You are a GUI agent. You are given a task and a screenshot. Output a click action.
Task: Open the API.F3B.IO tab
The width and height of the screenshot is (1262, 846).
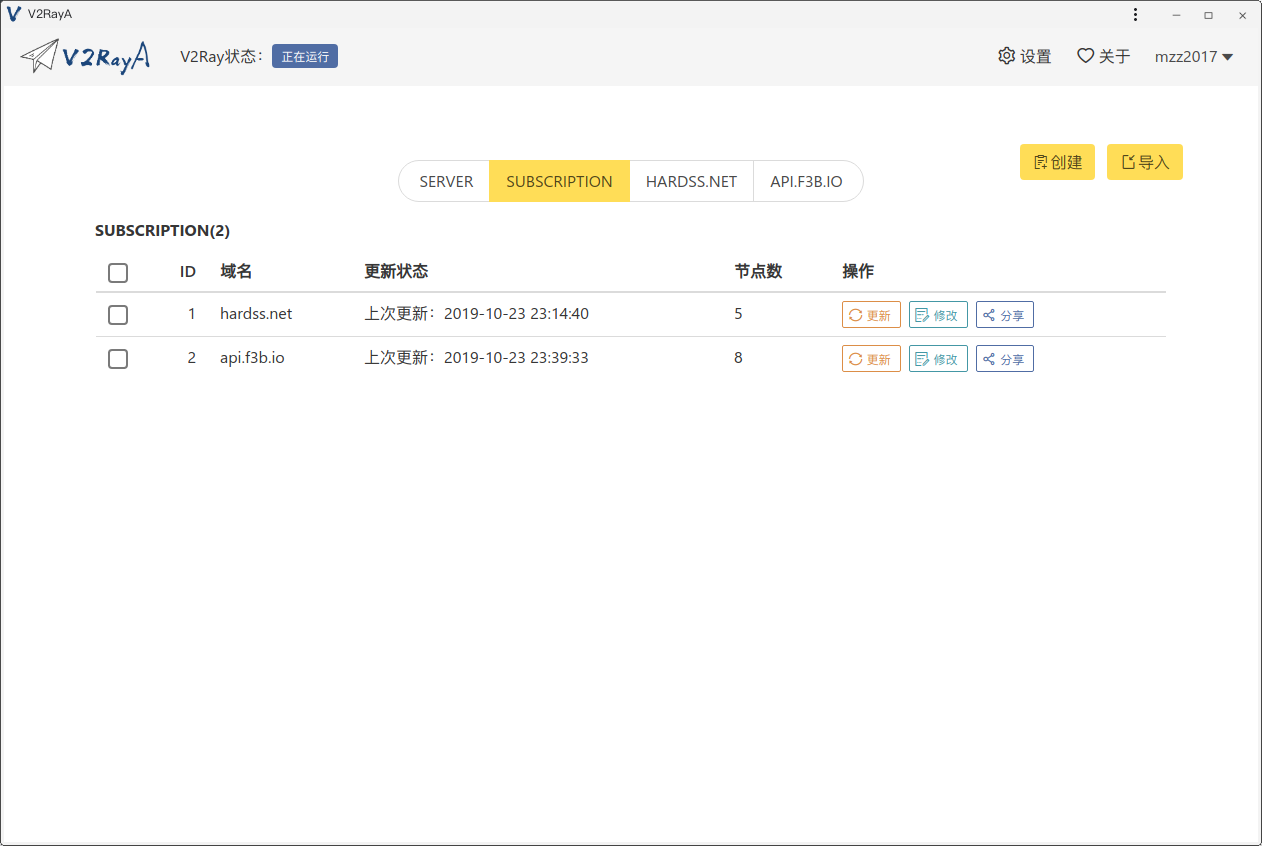(x=807, y=181)
